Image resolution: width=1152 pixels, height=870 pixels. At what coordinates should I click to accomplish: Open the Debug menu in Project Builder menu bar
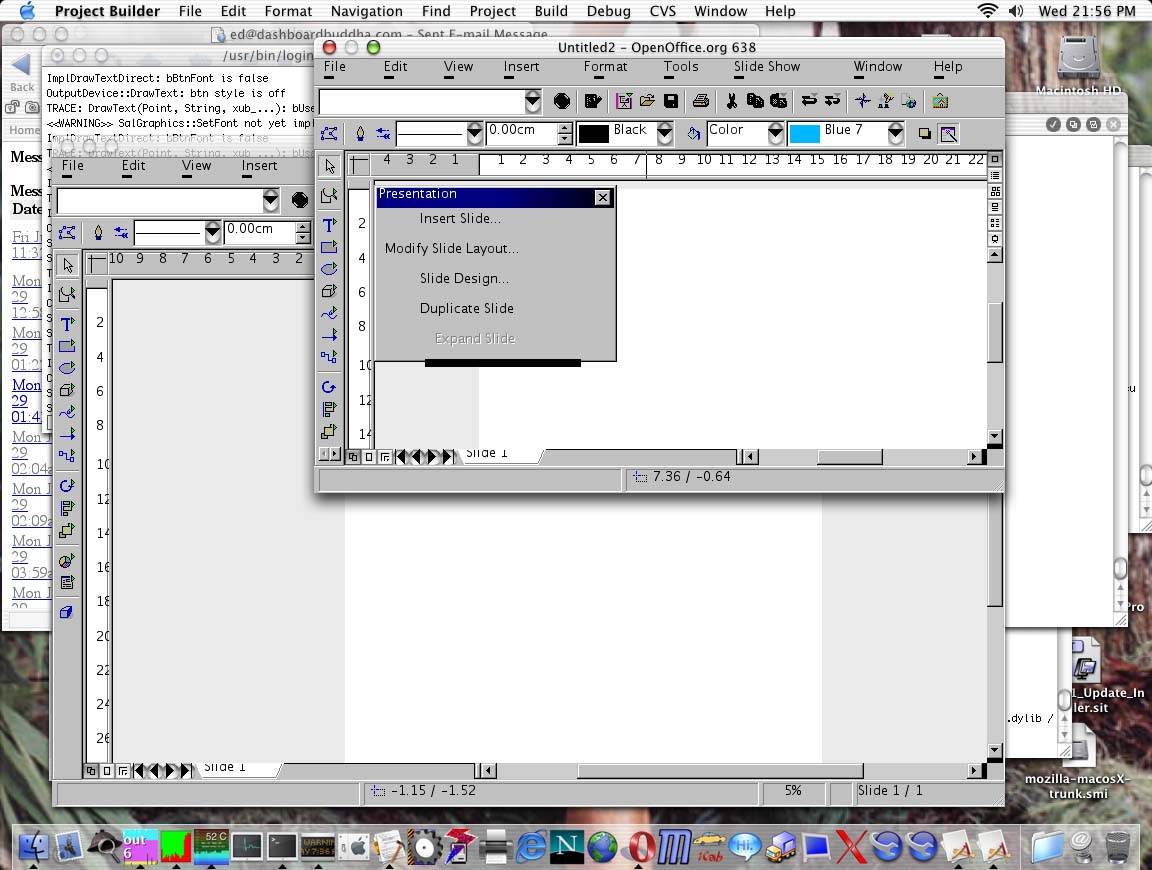(x=608, y=11)
